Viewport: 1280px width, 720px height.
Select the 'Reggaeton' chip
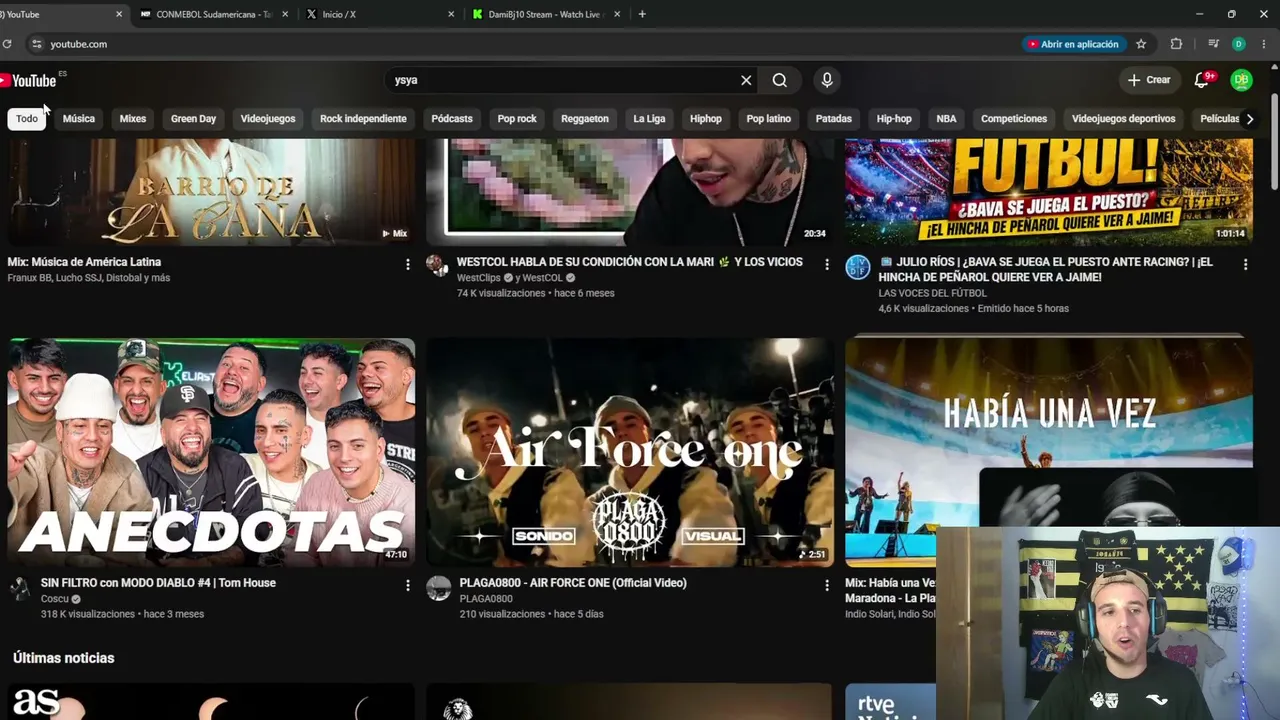(585, 119)
